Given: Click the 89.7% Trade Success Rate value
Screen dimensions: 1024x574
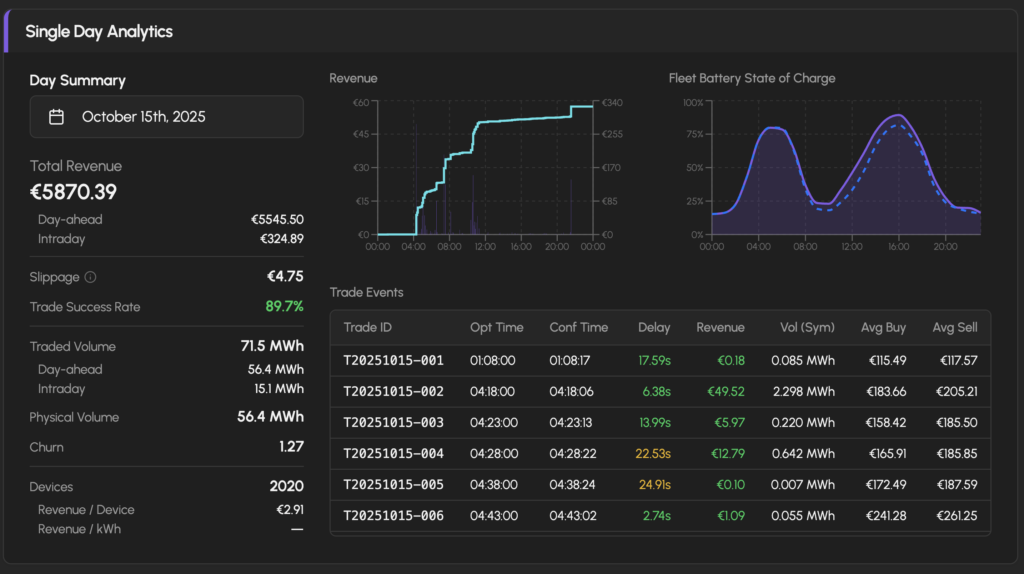Looking at the screenshot, I should click(x=283, y=307).
